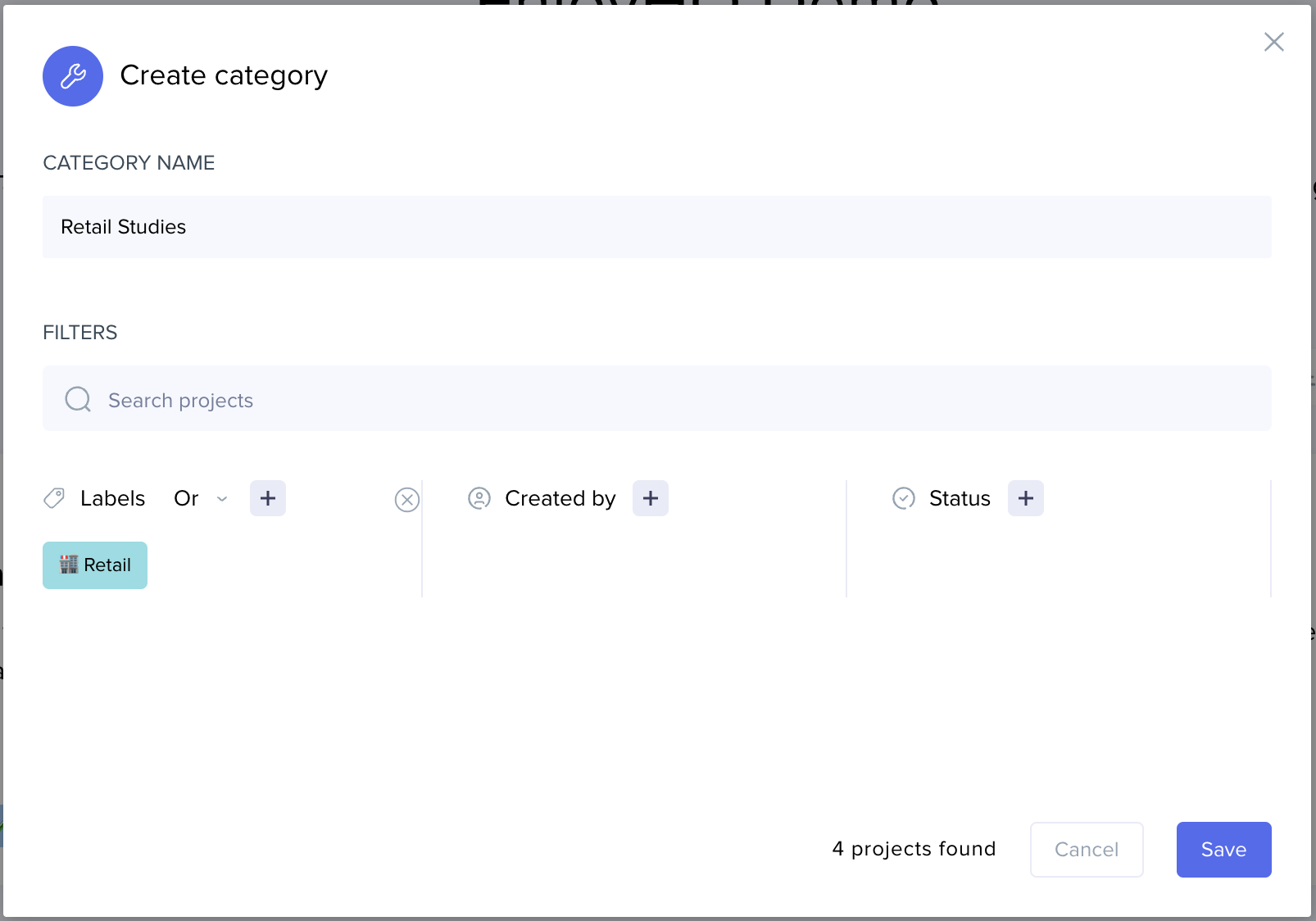Cancel category creation
The width and height of the screenshot is (1316, 921).
1087,850
